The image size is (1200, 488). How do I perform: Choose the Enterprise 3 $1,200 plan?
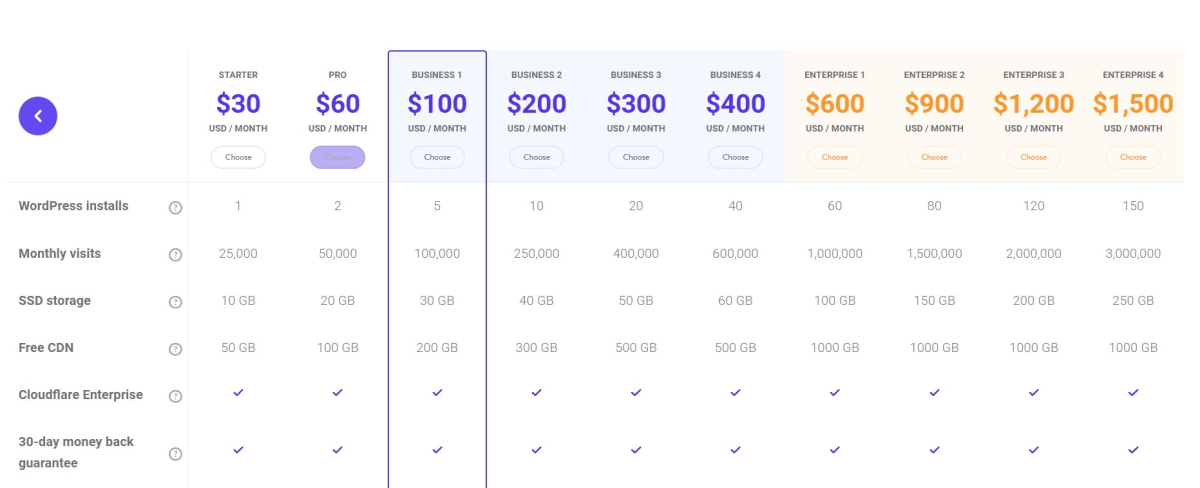(1034, 157)
